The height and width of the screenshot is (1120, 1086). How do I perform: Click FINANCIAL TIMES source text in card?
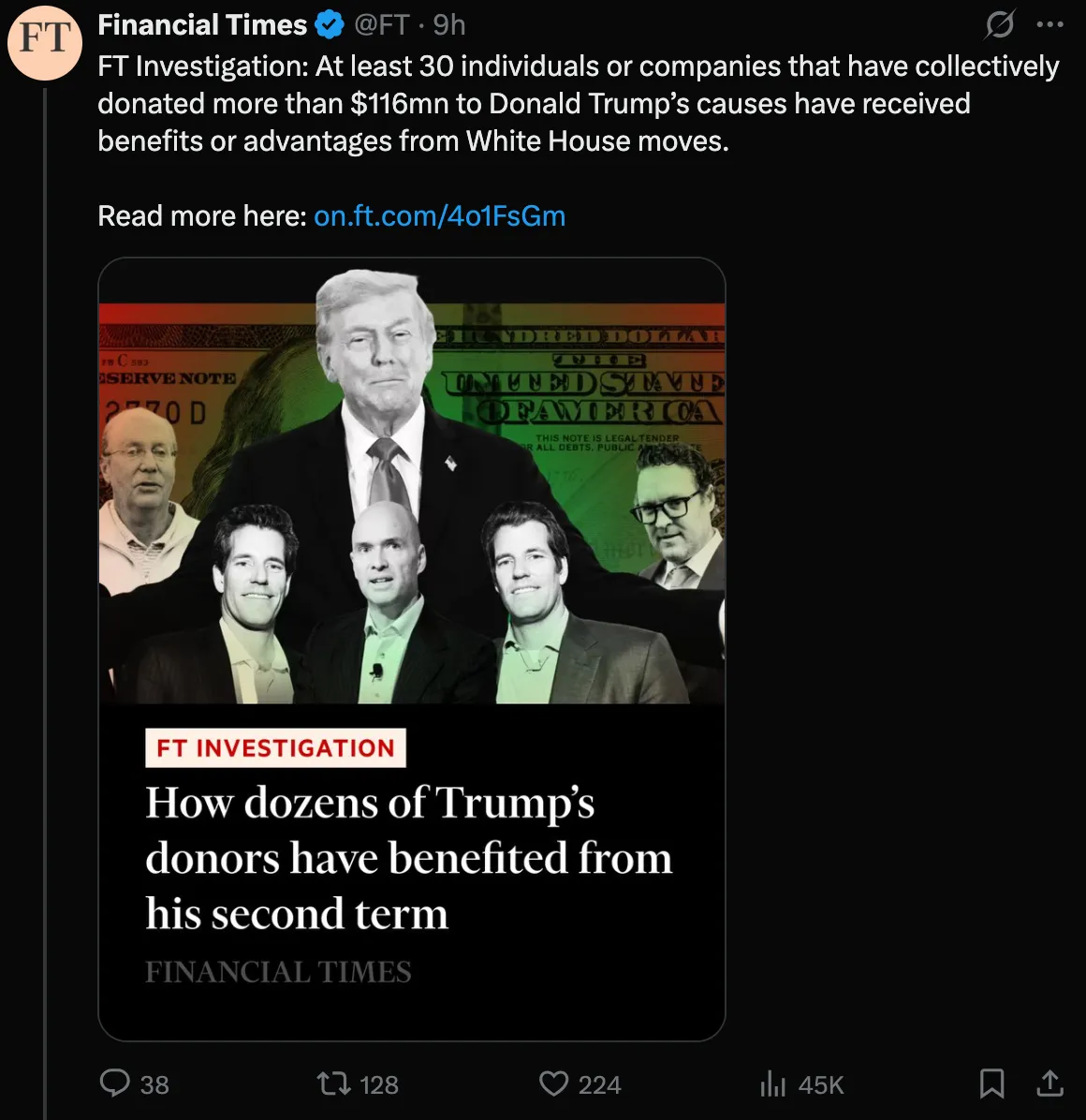point(278,972)
